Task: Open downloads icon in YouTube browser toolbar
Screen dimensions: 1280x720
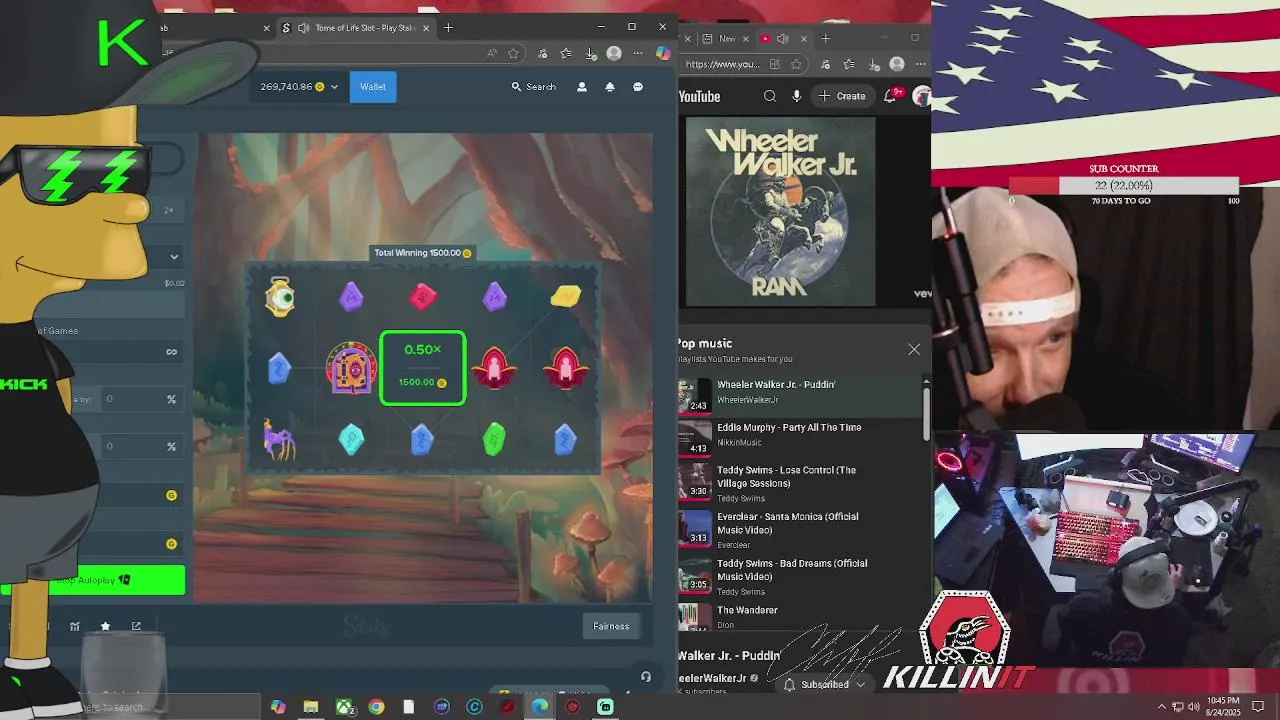Action: click(x=875, y=64)
